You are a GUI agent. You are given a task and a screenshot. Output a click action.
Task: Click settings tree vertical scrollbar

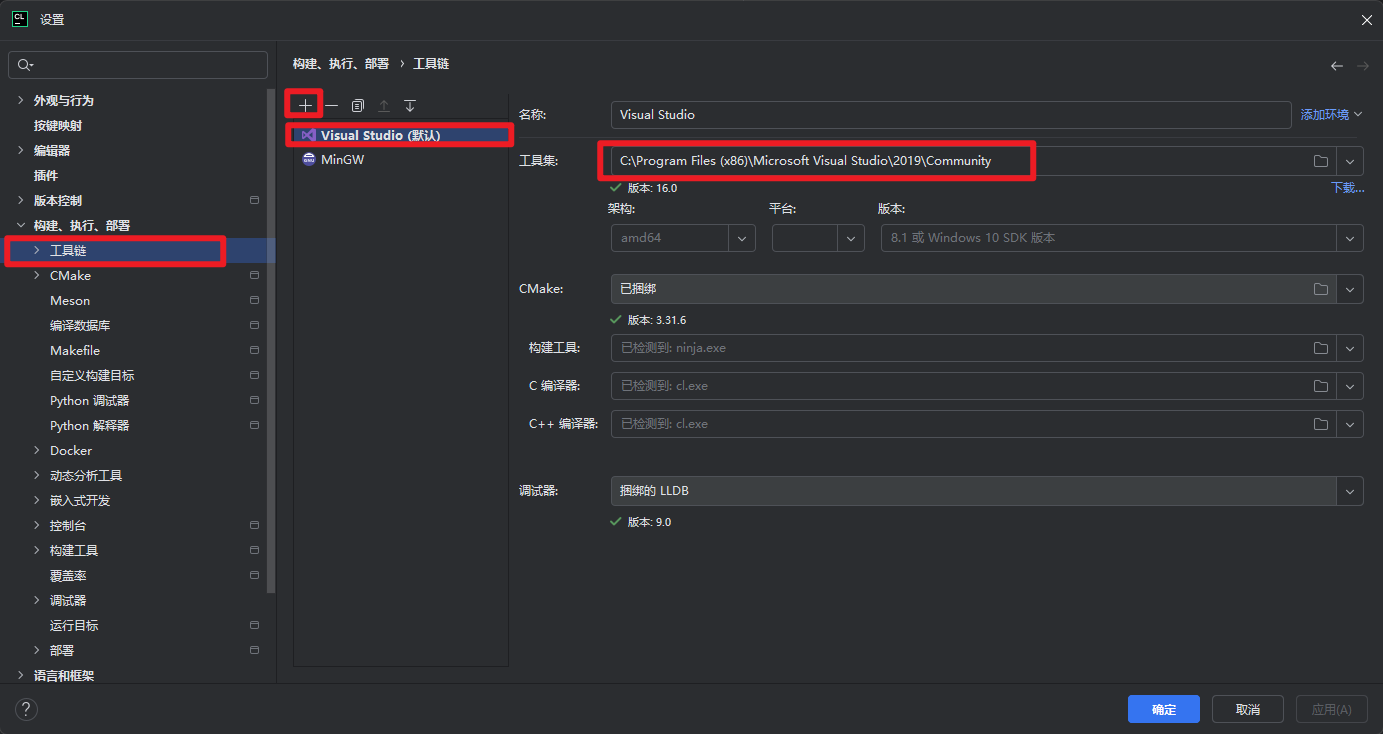click(x=271, y=340)
